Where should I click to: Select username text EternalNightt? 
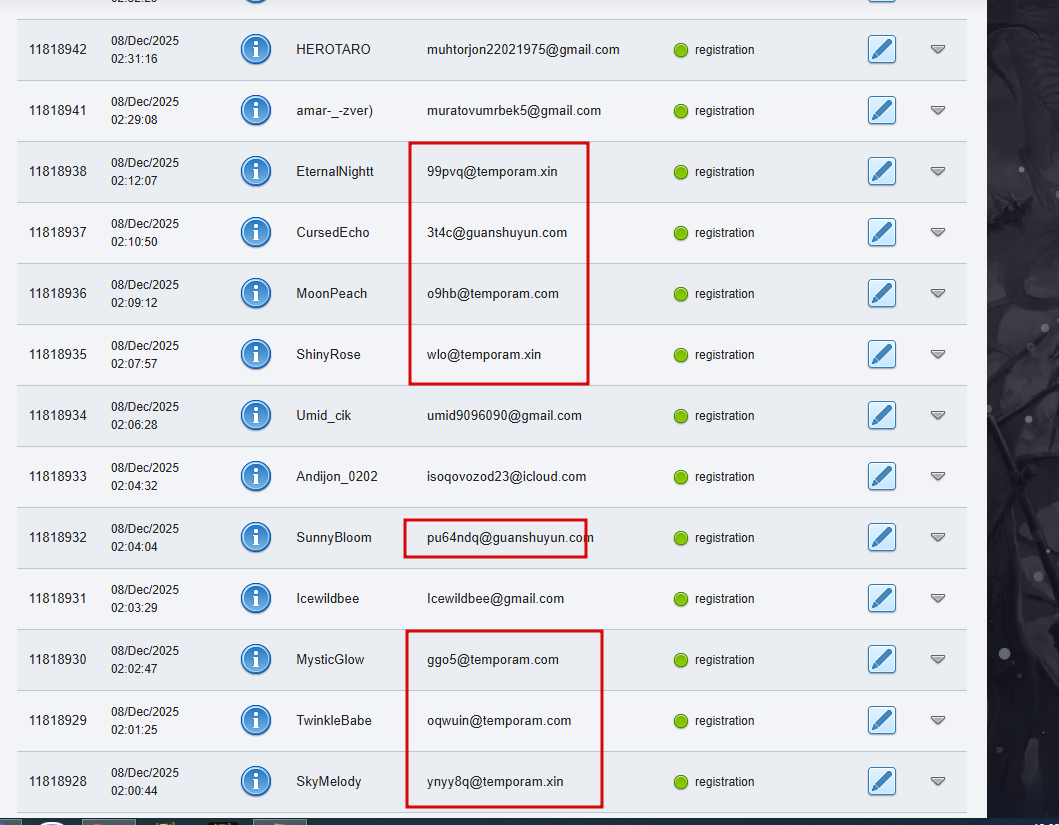334,171
